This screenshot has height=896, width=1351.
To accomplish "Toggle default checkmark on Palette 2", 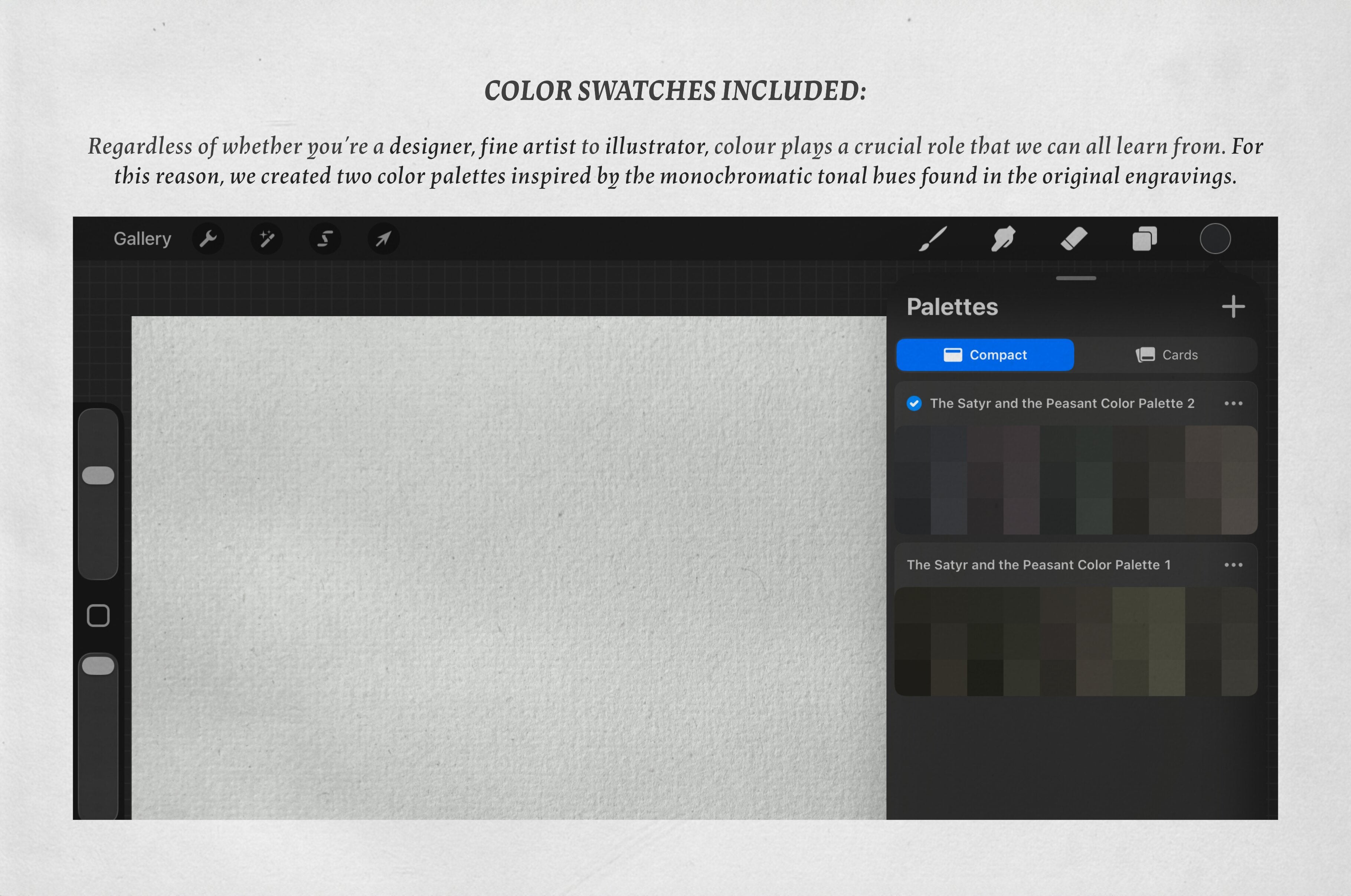I will click(914, 403).
